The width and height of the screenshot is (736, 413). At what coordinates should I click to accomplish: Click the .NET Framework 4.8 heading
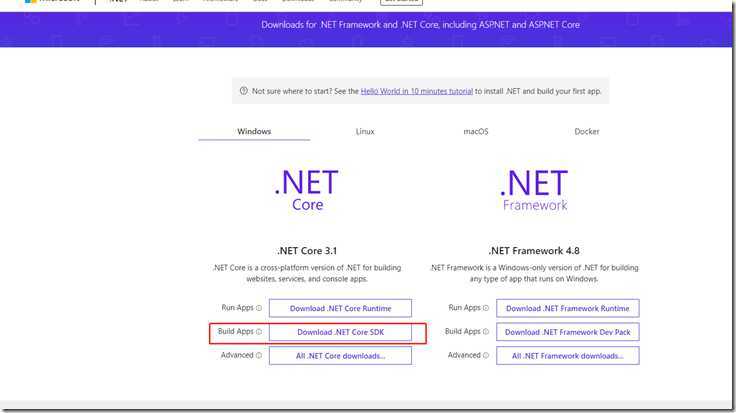tap(534, 251)
